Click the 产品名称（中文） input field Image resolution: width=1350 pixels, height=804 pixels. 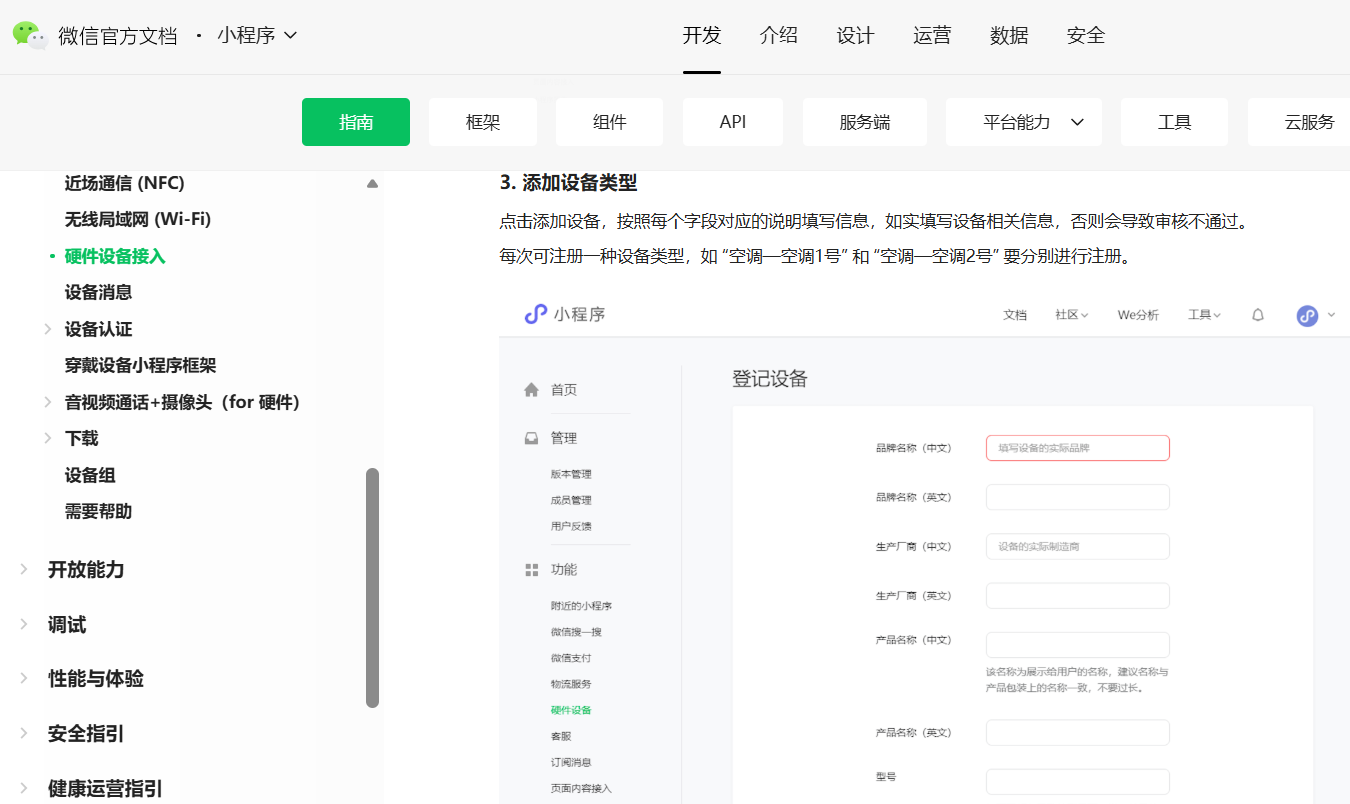click(1078, 645)
